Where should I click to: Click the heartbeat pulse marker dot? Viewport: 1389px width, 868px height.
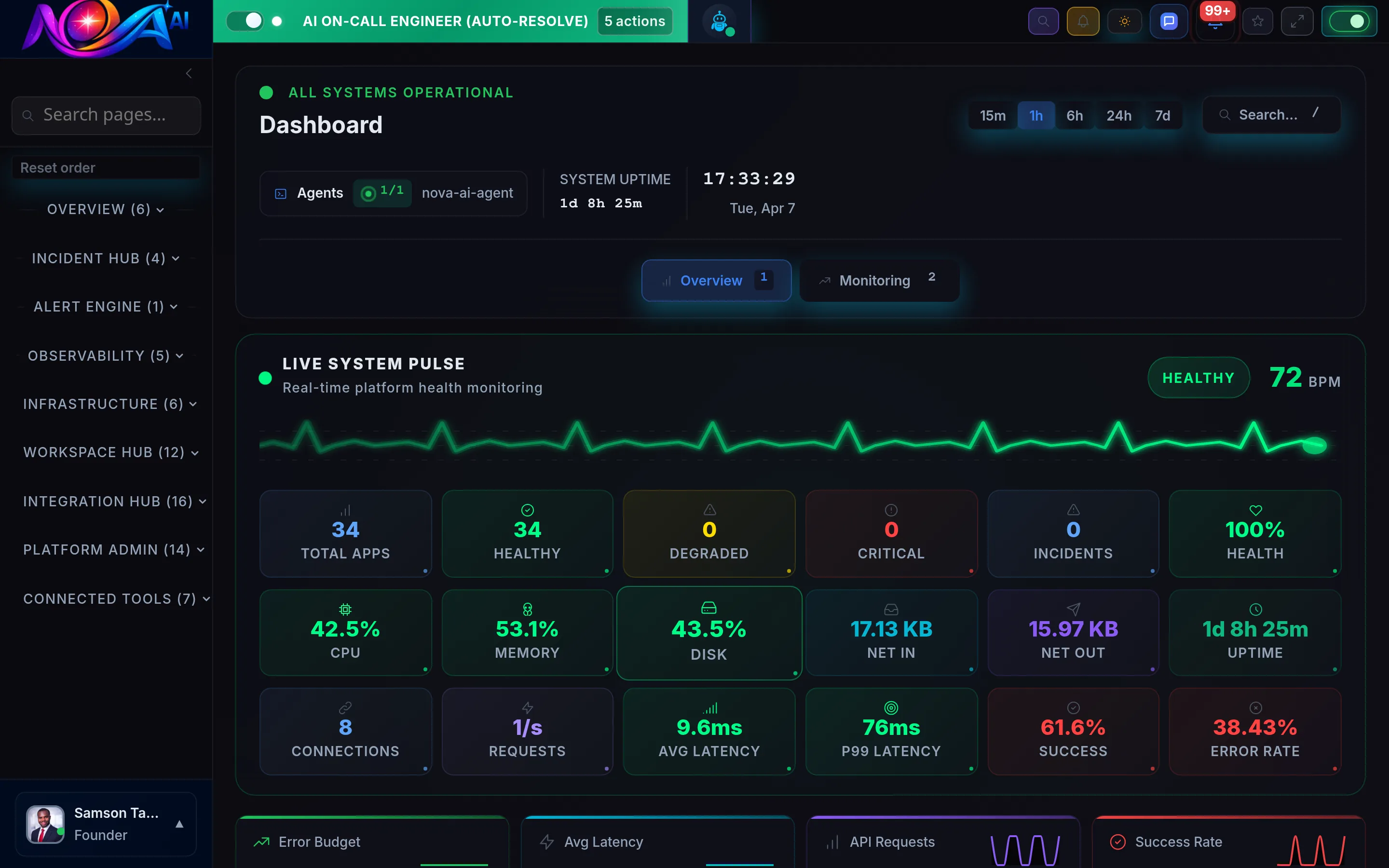(1314, 445)
